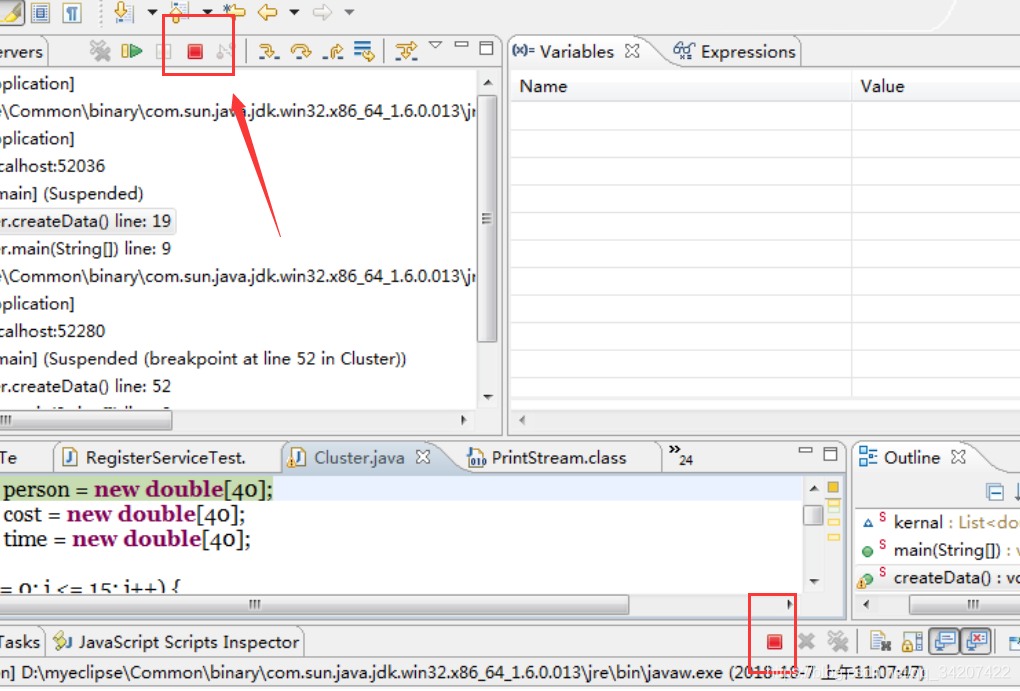
Task: Open Debug view menu triangle
Action: (435, 46)
